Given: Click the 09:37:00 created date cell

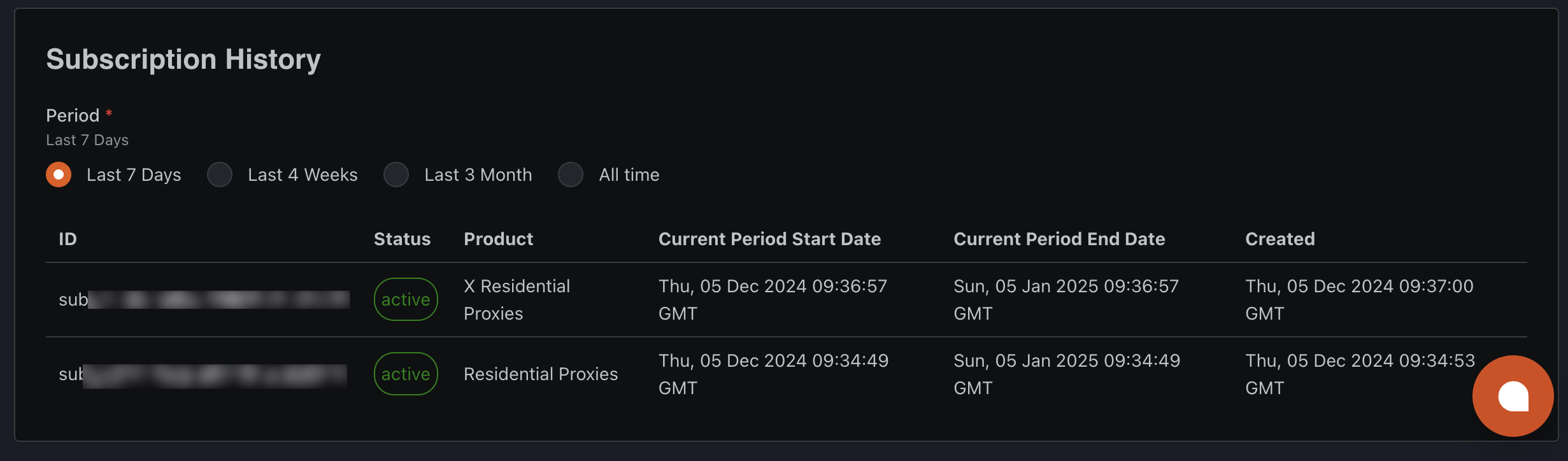Looking at the screenshot, I should pos(1359,299).
